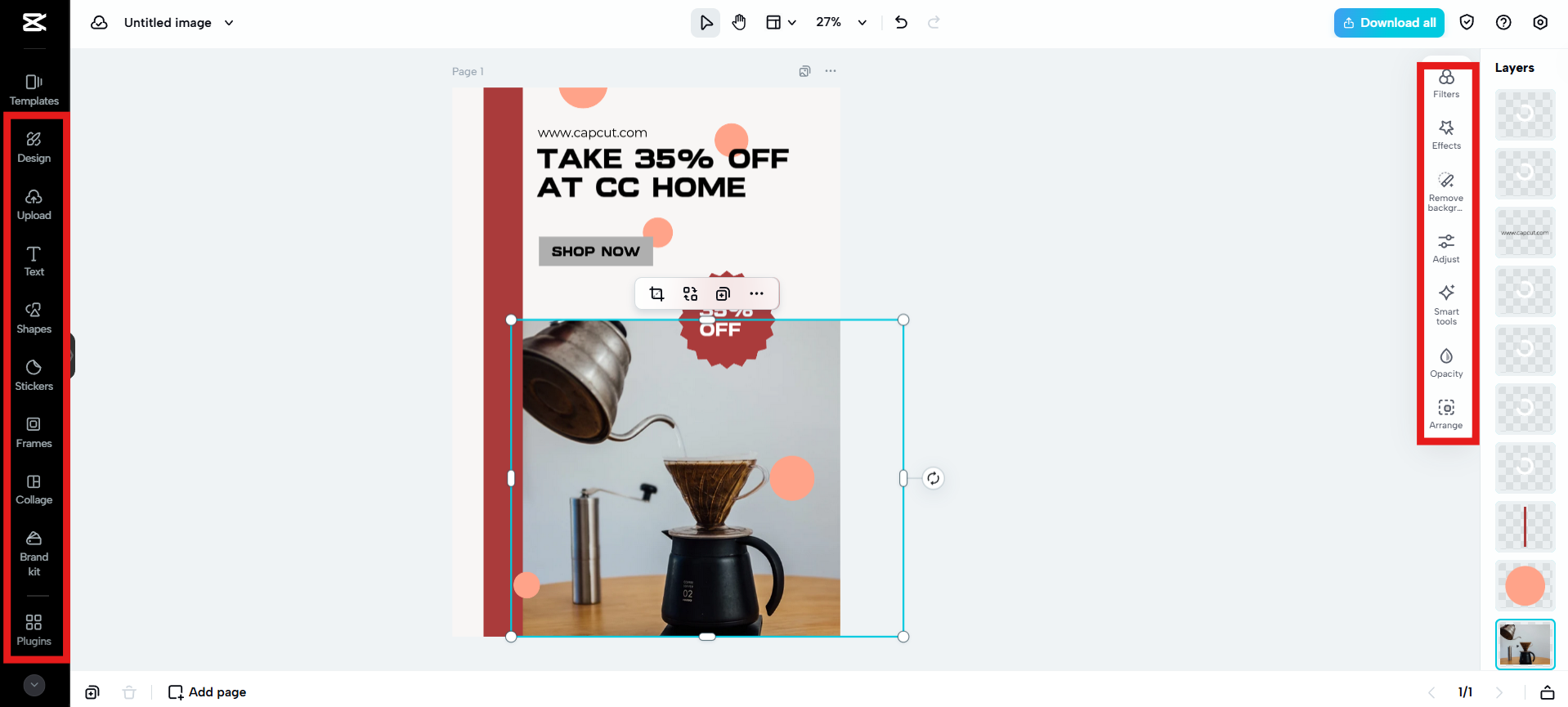Open the Arrange options
This screenshot has width=1568, height=707.
pyautogui.click(x=1446, y=414)
